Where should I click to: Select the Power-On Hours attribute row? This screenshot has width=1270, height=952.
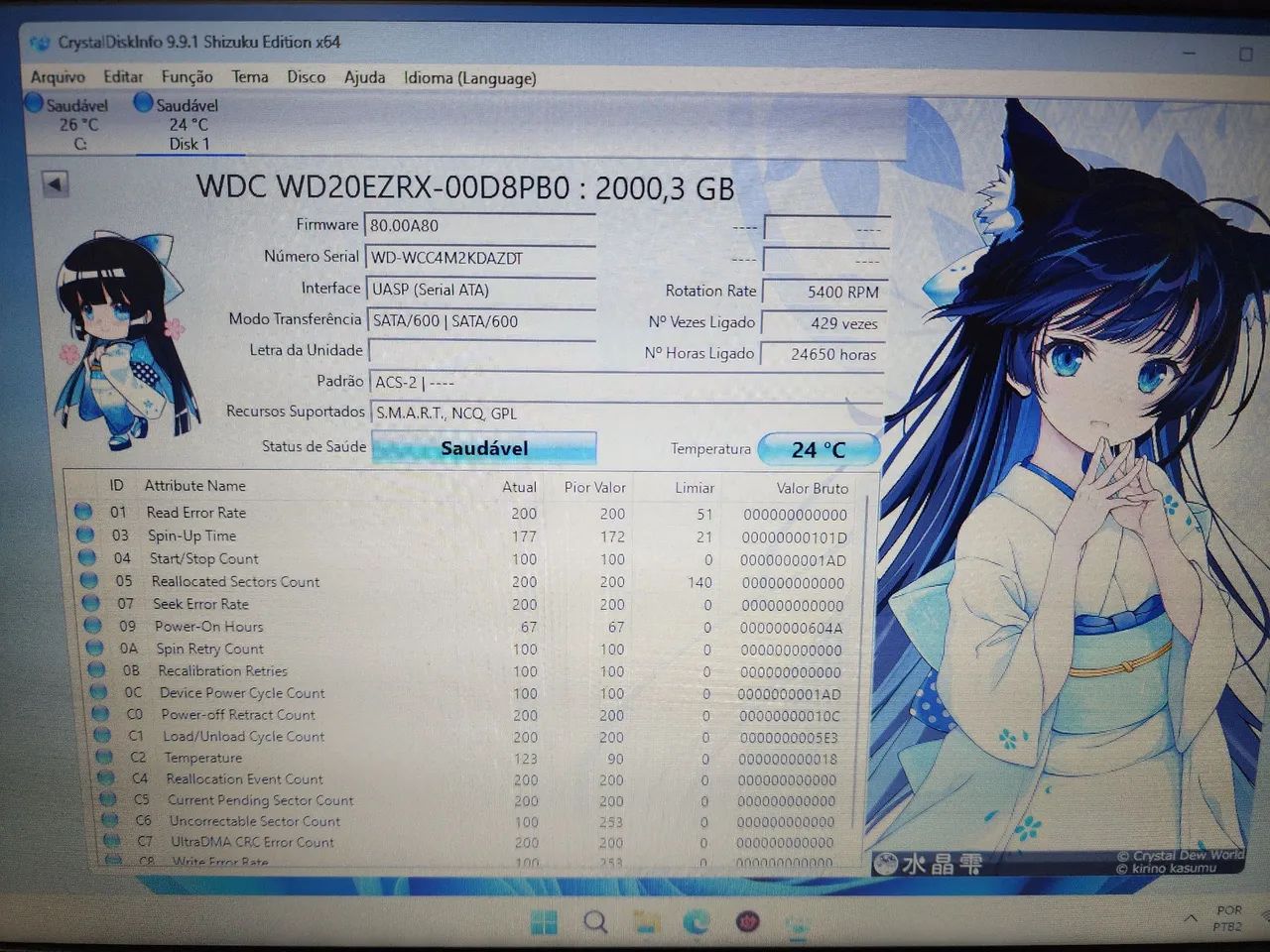(468, 627)
